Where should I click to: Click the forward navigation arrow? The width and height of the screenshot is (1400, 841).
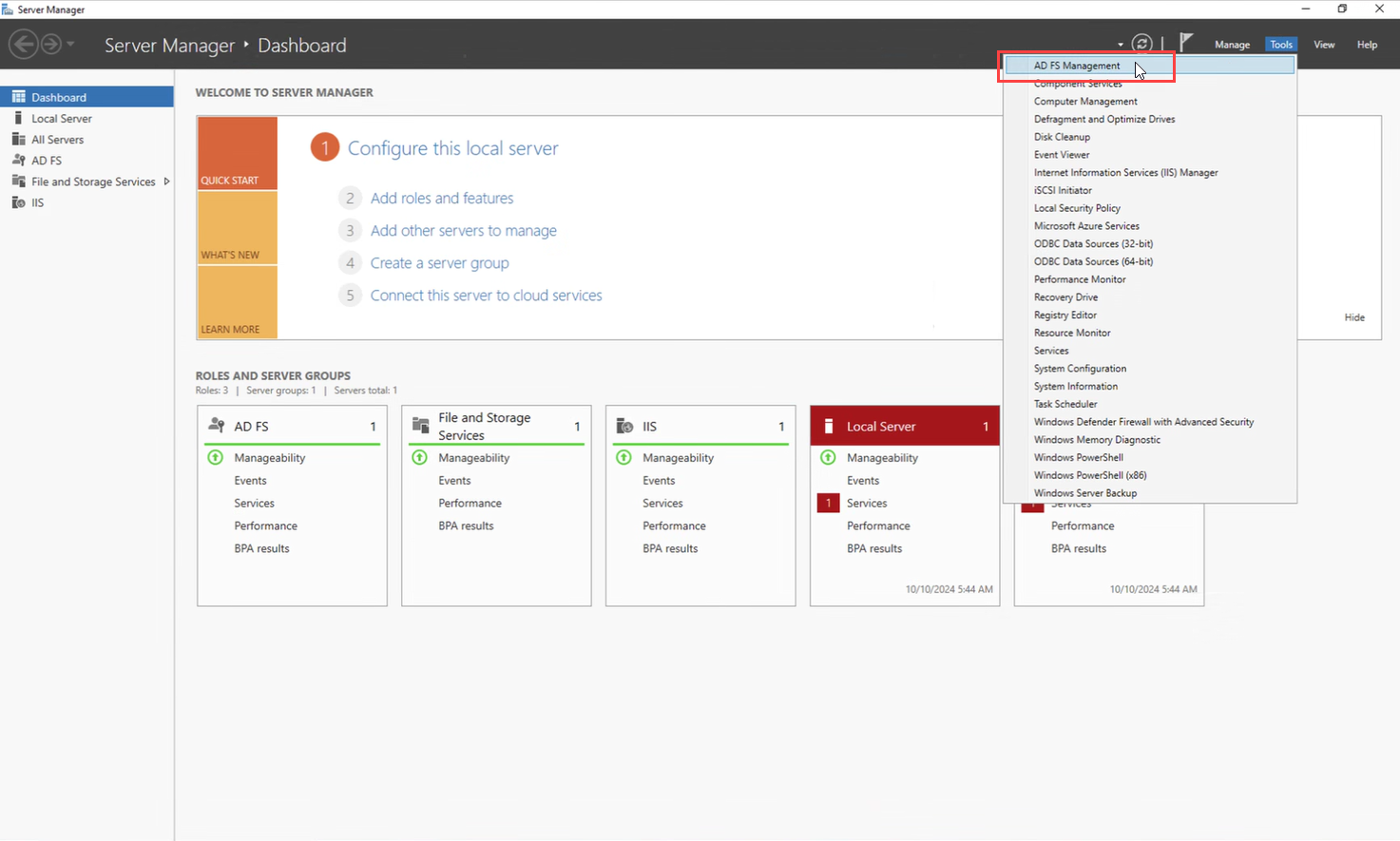50,44
